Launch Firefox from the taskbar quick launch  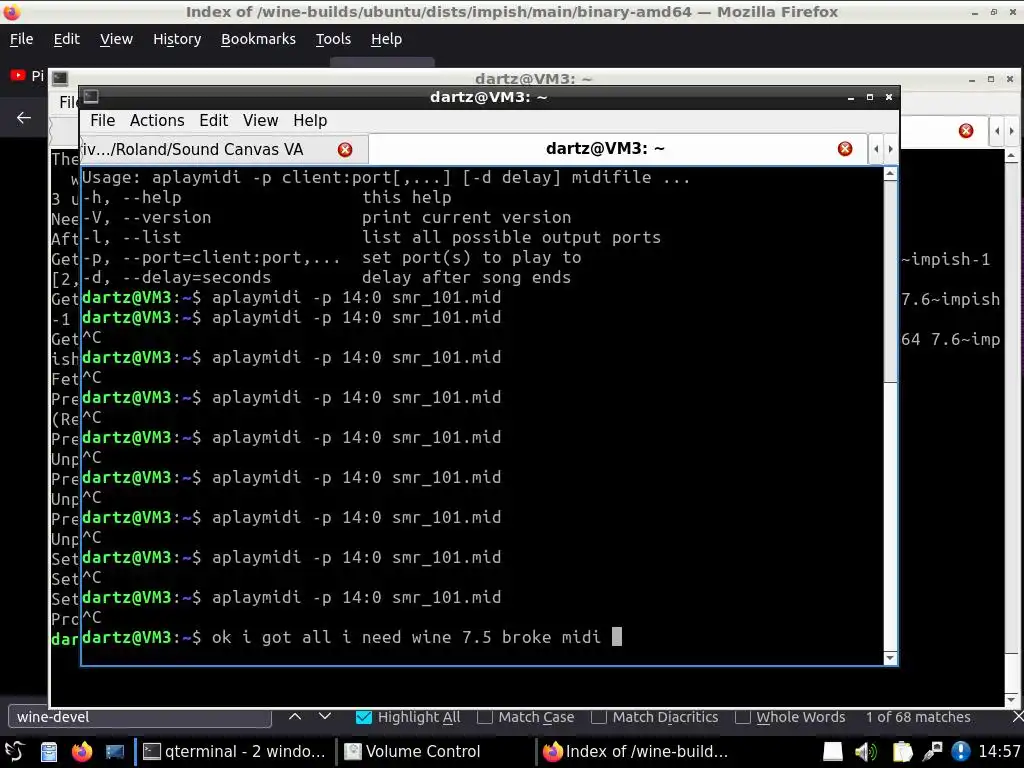click(82, 752)
